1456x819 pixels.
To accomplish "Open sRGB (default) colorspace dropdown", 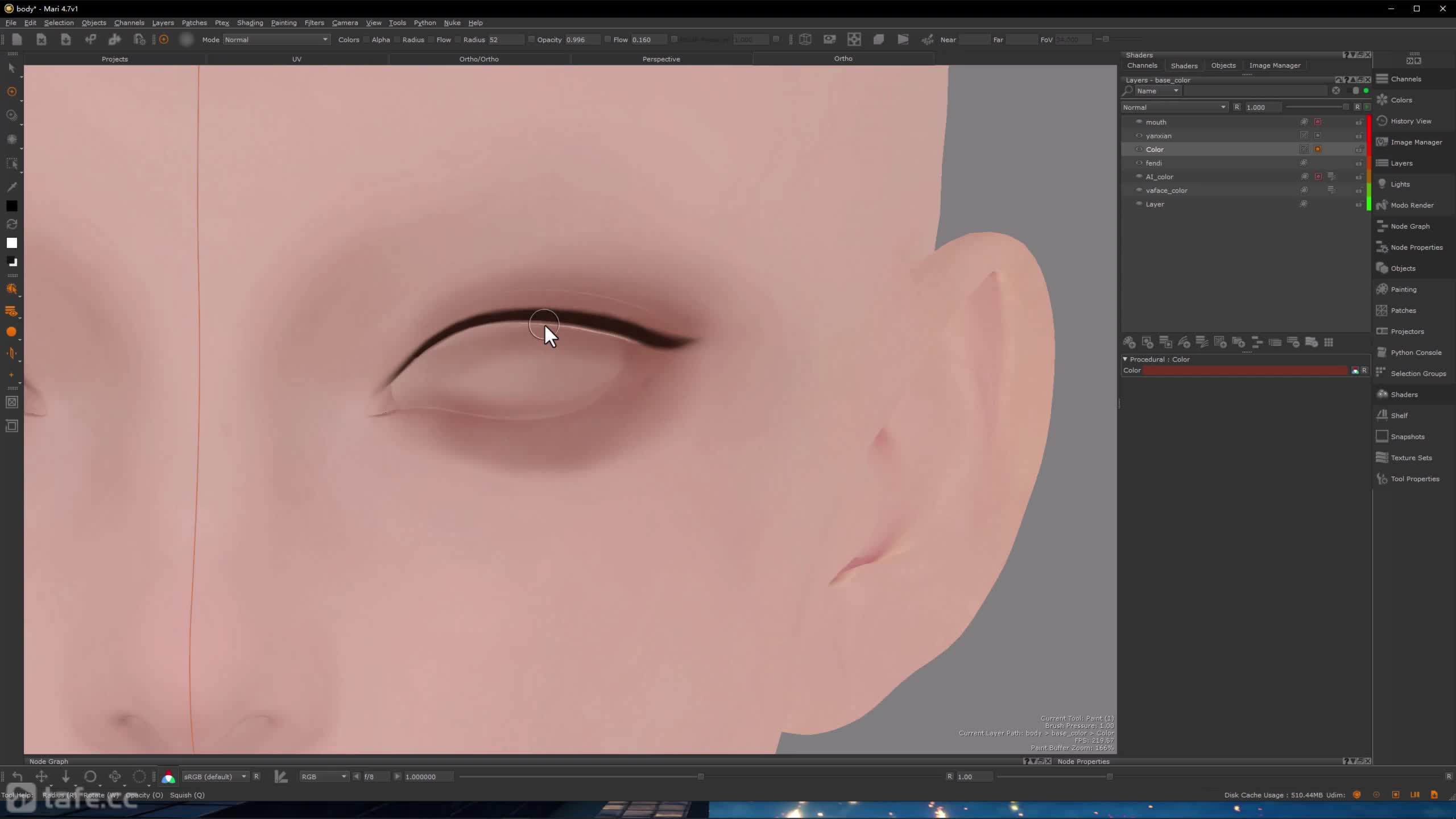I will point(215,776).
